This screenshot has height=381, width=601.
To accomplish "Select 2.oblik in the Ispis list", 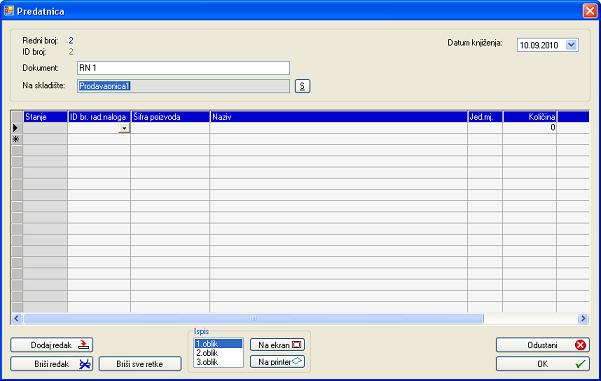I will [218, 353].
